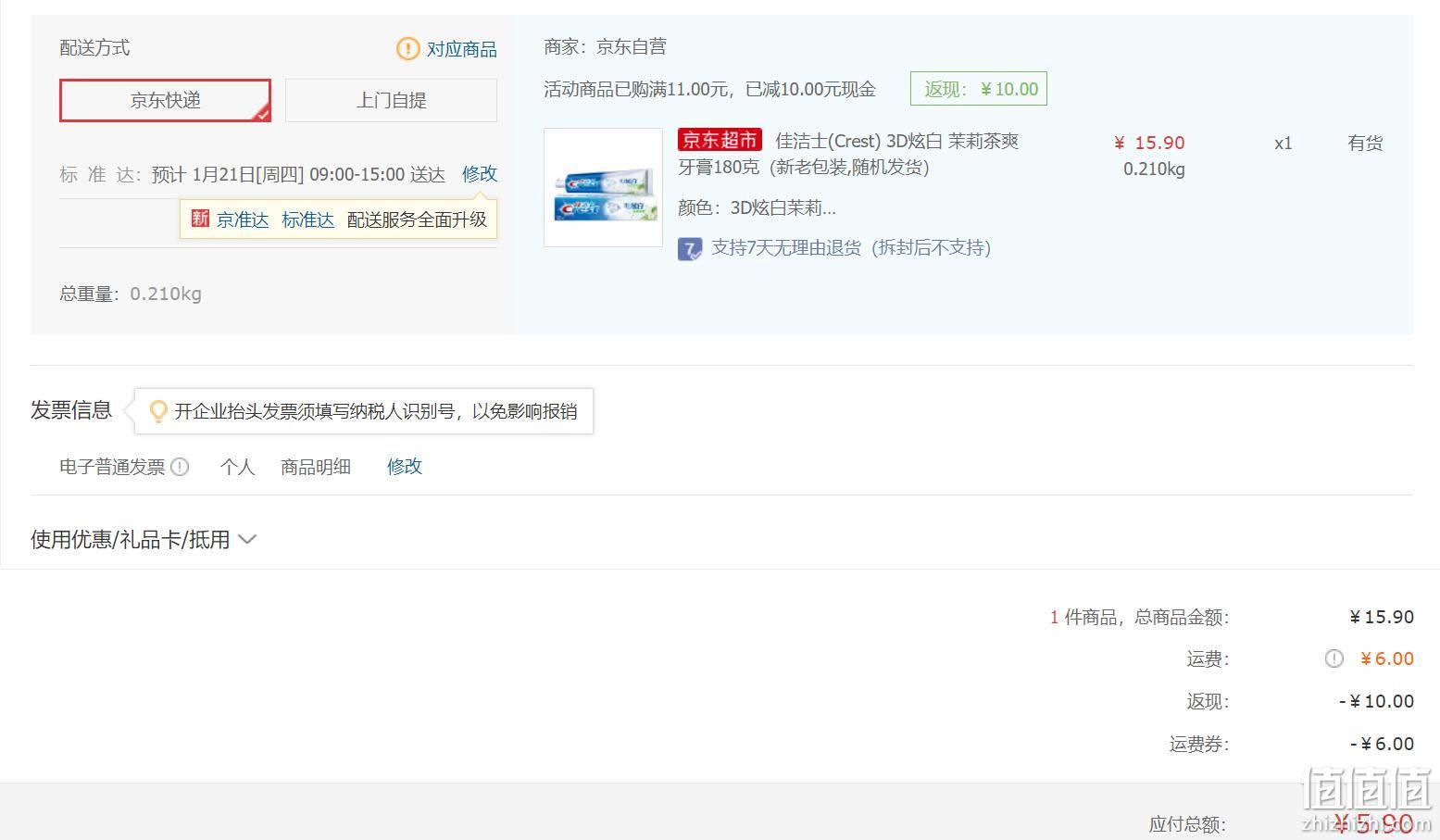Image resolution: width=1440 pixels, height=840 pixels.
Task: Click the 7-day return policy icon
Action: pyautogui.click(x=690, y=248)
